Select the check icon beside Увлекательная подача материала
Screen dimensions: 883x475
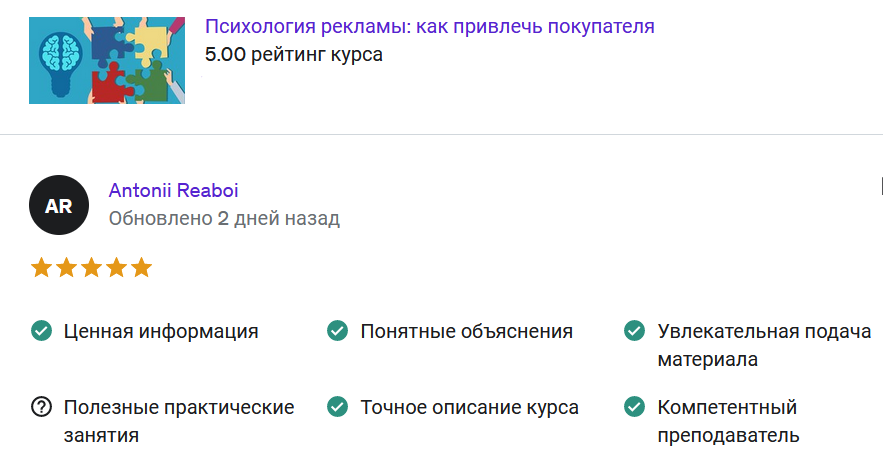[634, 331]
